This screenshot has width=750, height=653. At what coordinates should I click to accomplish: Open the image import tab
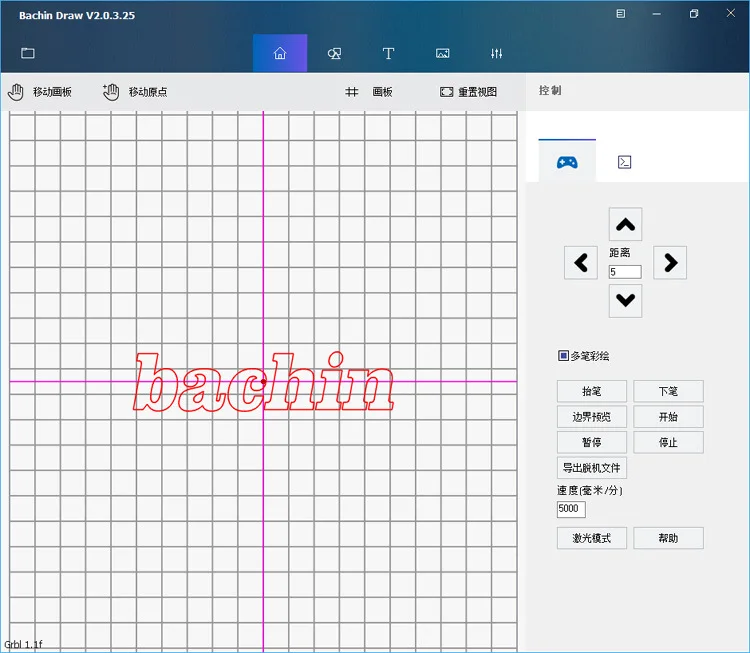click(x=442, y=53)
